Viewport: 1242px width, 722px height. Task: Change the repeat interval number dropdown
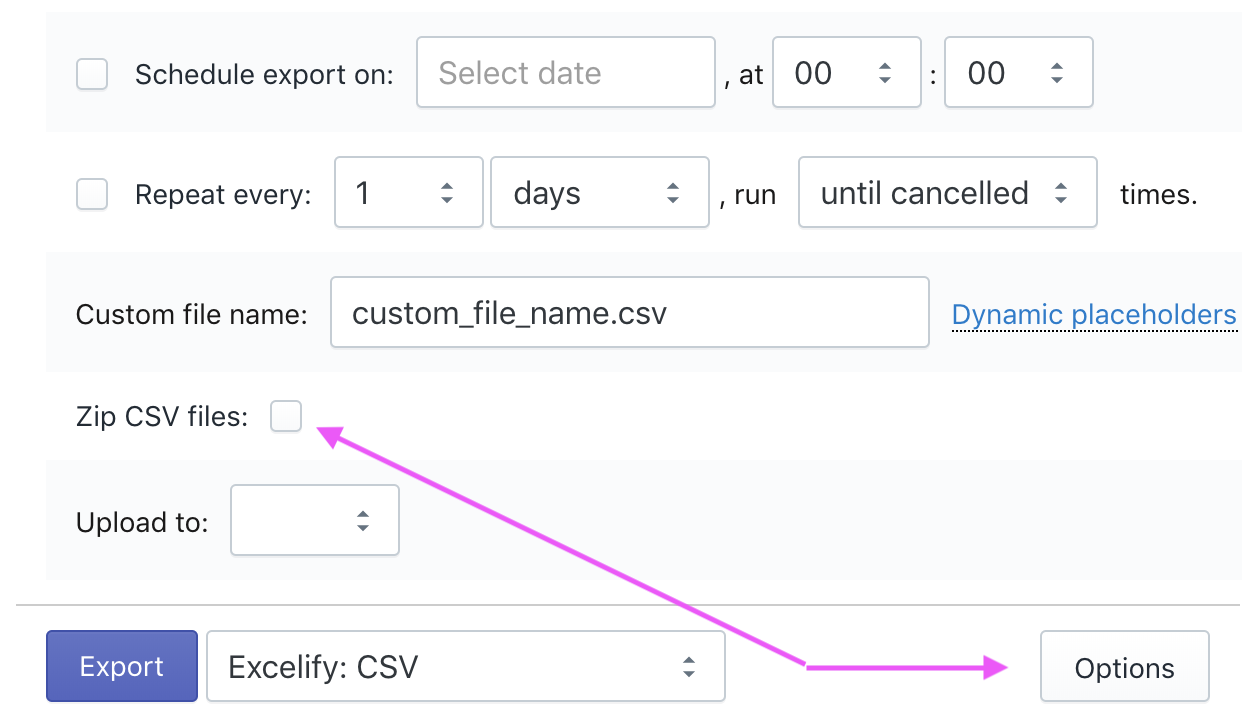coord(408,193)
